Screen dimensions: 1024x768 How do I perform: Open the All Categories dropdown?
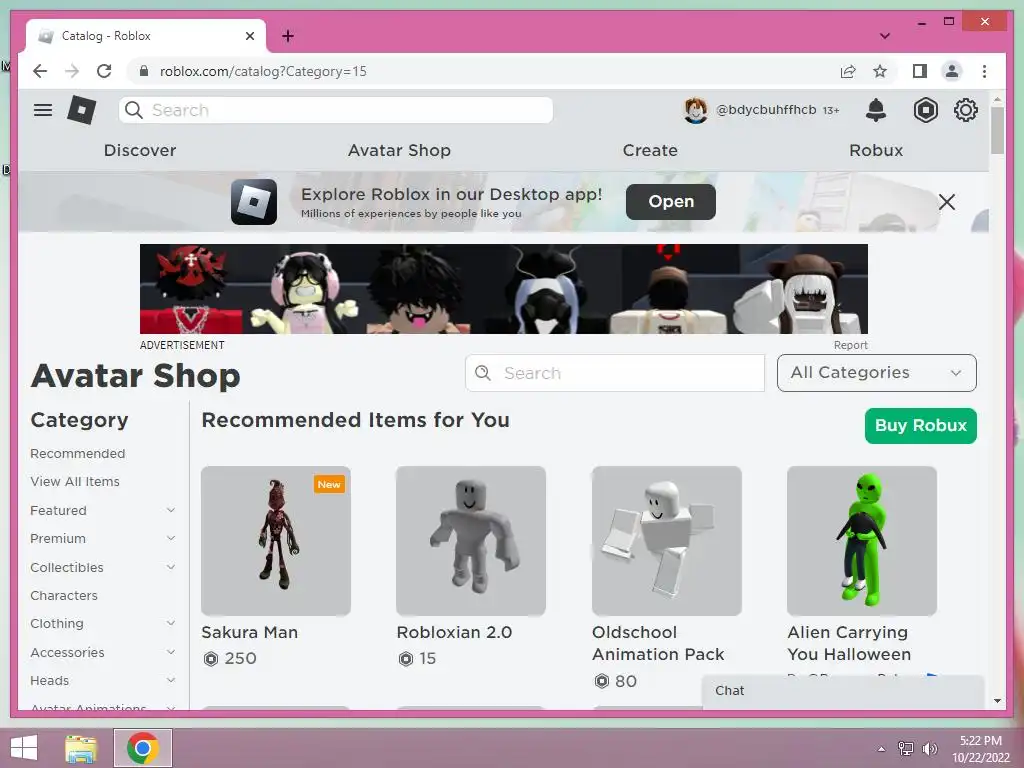(x=876, y=373)
